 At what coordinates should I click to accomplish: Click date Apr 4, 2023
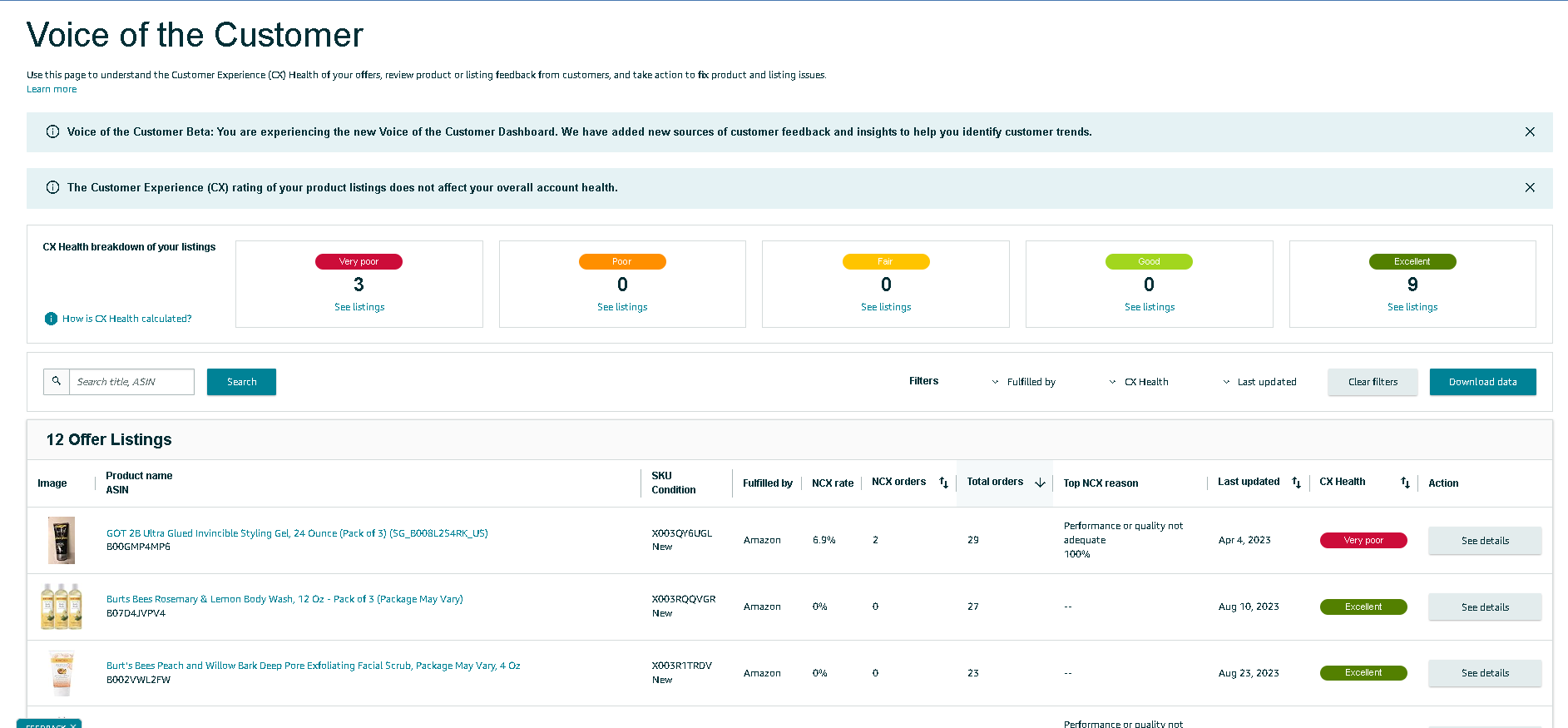point(1244,540)
